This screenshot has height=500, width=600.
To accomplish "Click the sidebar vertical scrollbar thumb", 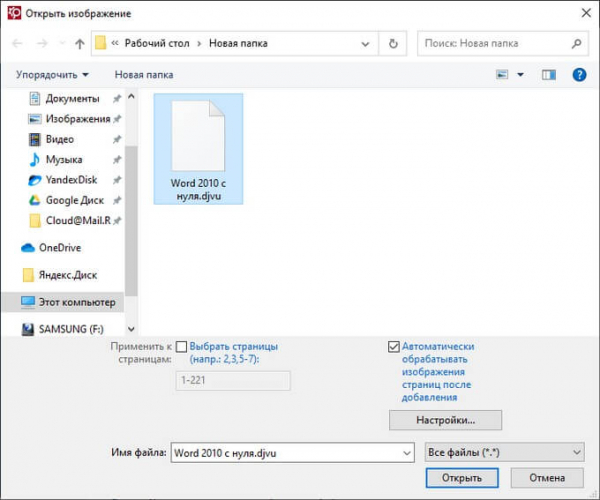I will [x=131, y=220].
